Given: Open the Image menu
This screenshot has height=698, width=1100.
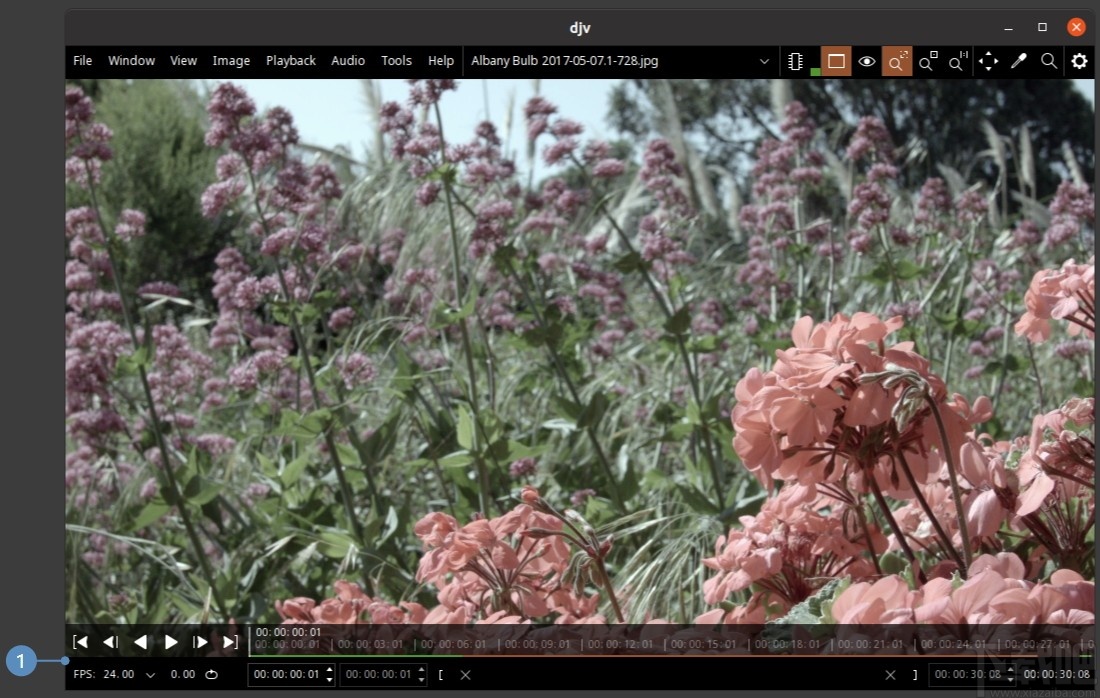Looking at the screenshot, I should coord(231,61).
